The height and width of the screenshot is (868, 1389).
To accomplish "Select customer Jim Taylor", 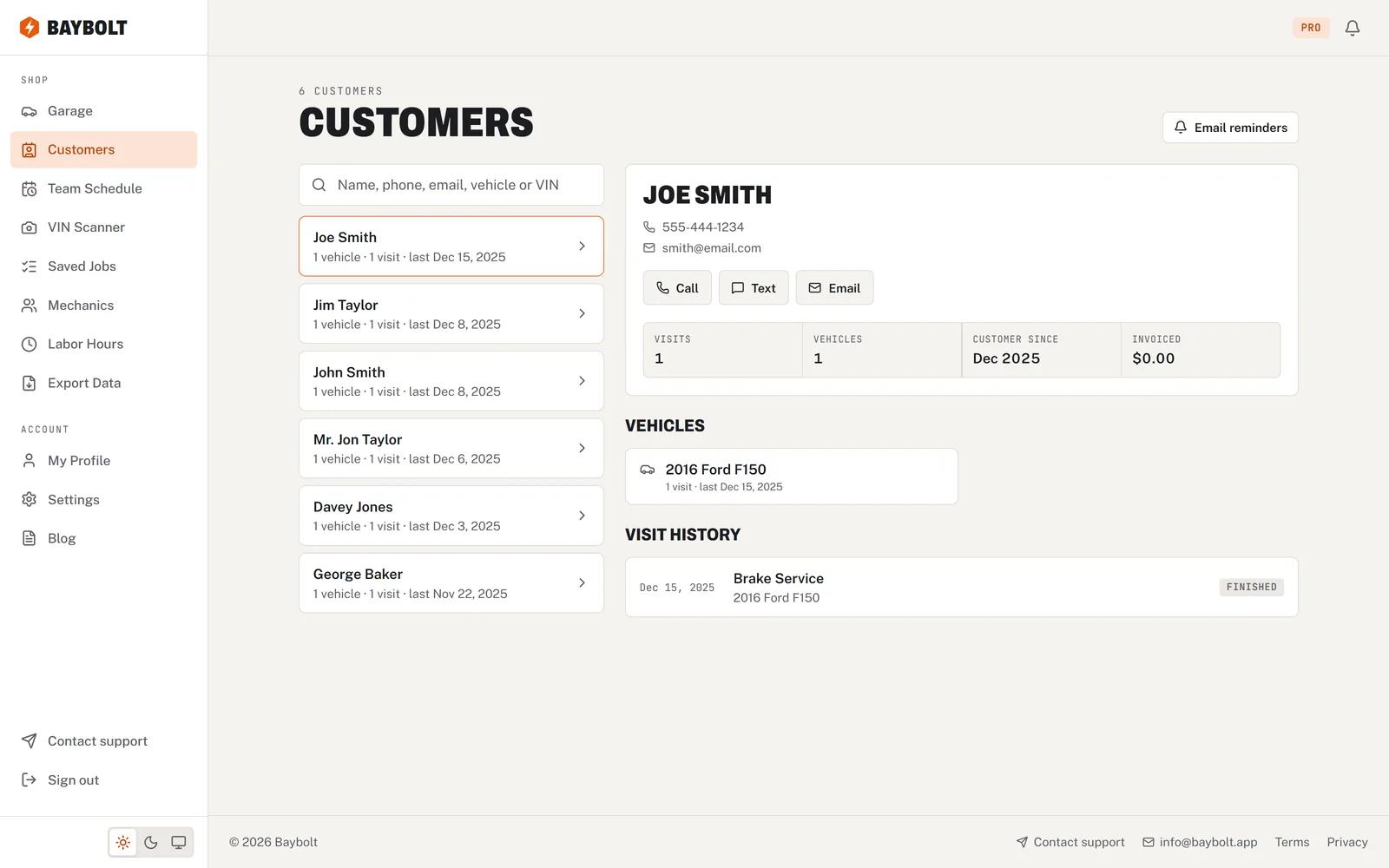I will pos(451,313).
